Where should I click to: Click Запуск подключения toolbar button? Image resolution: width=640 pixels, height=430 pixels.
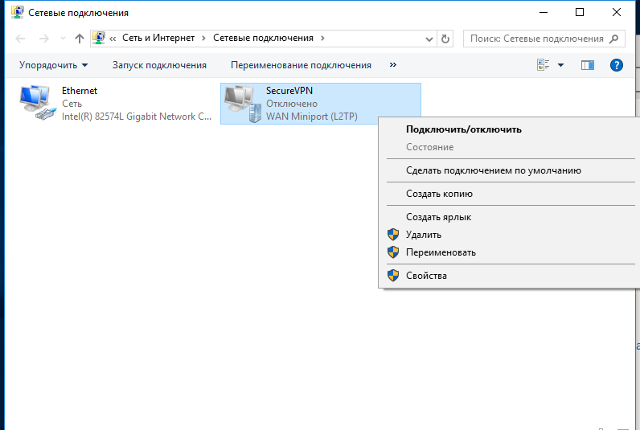(x=159, y=65)
